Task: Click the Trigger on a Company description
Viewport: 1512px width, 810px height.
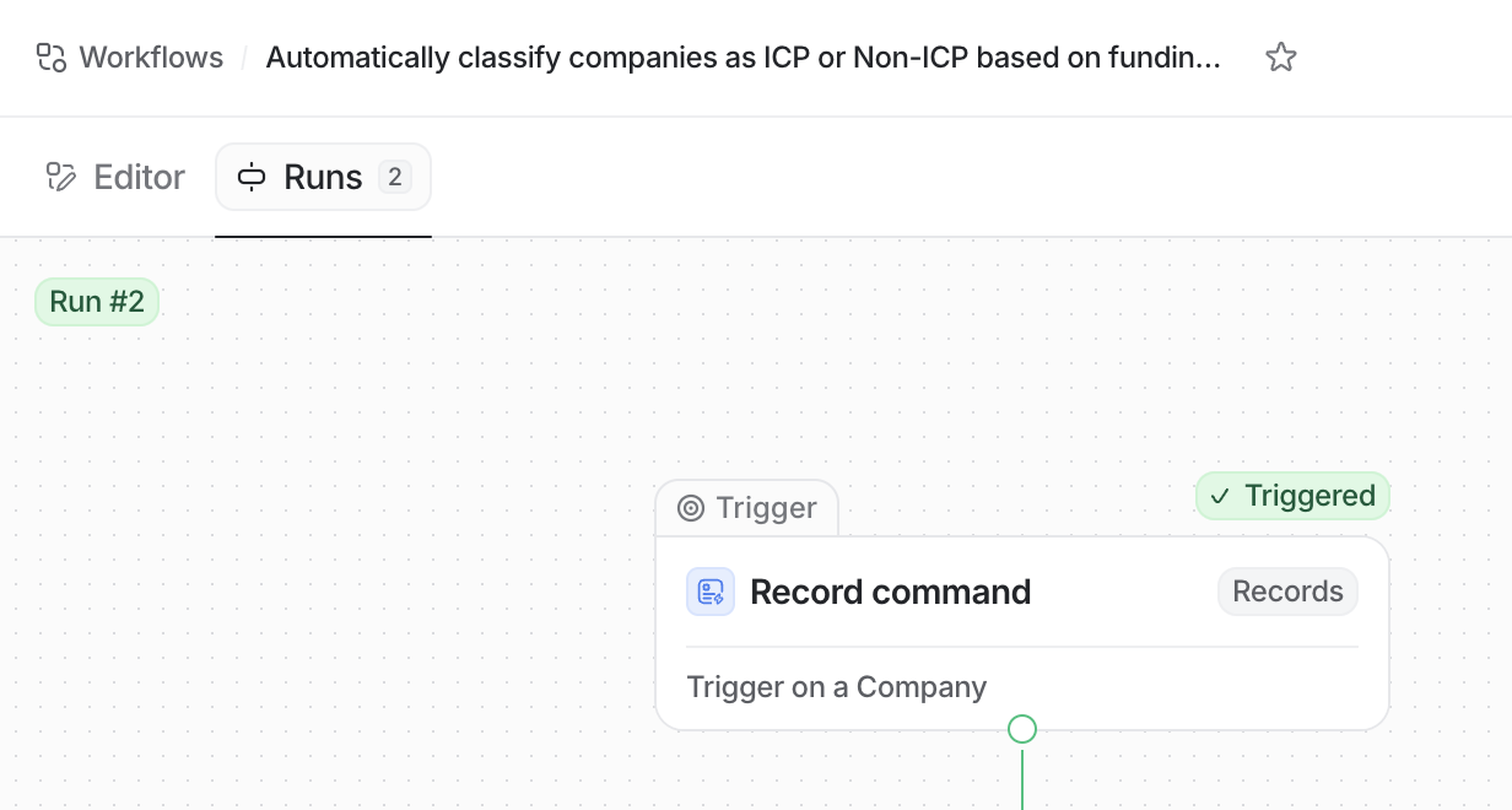Action: [x=836, y=687]
